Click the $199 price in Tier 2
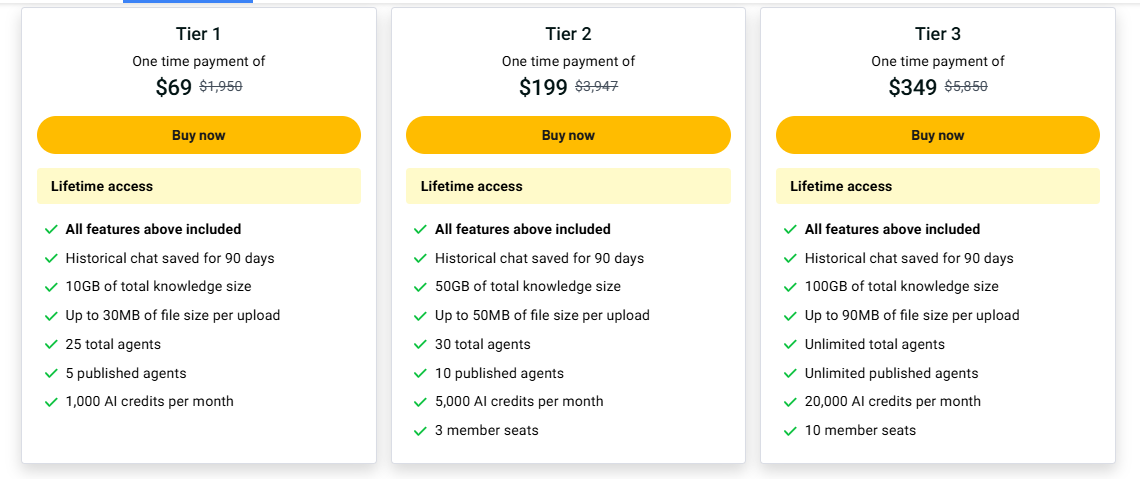The image size is (1140, 479). tap(543, 88)
